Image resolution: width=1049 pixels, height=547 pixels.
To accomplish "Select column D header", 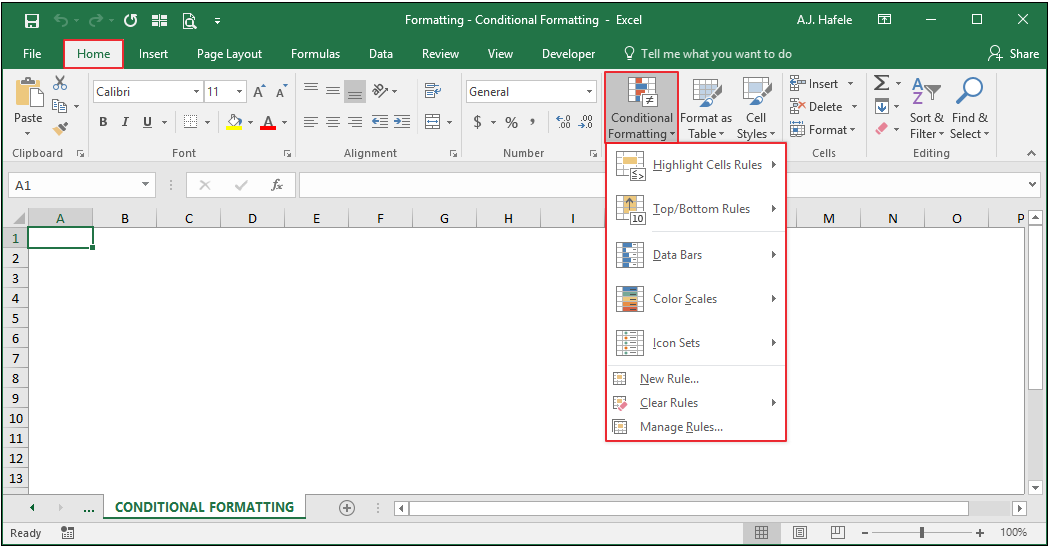I will [252, 219].
